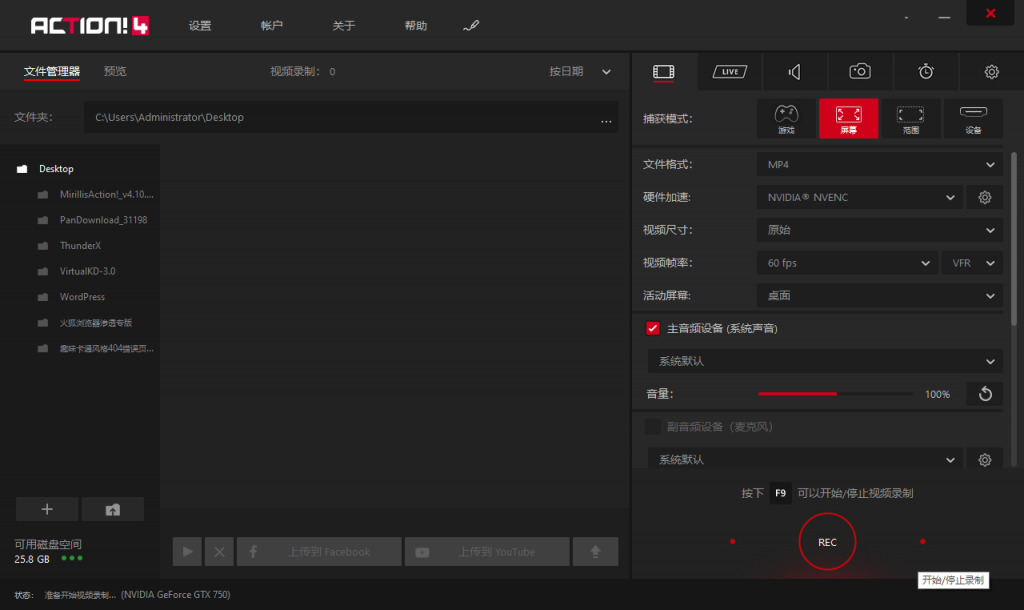This screenshot has width=1024, height=610.
Task: Select the region capture mode
Action: (909, 119)
